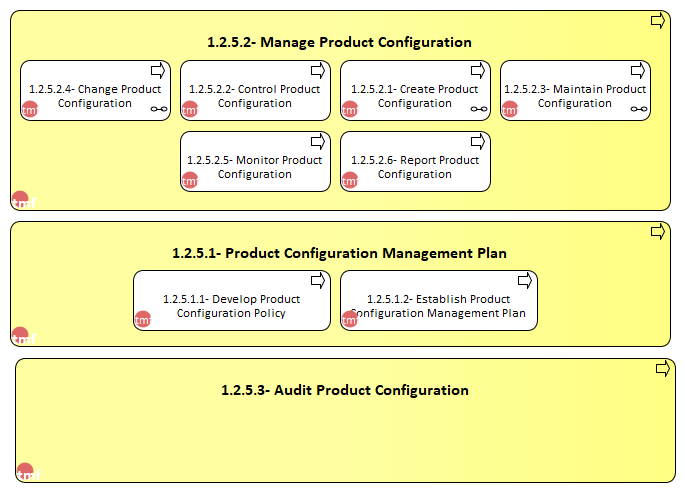The image size is (685, 492).
Task: Click the arrow icon on Report Product Configuration
Action: point(477,142)
